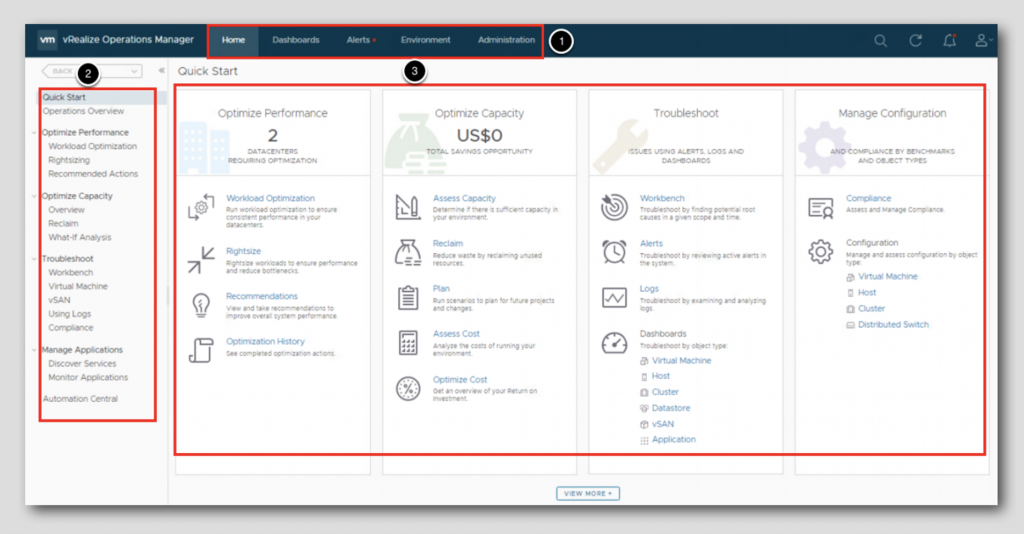Click the Recommendations lightbulb icon
This screenshot has width=1024, height=534.
(201, 305)
